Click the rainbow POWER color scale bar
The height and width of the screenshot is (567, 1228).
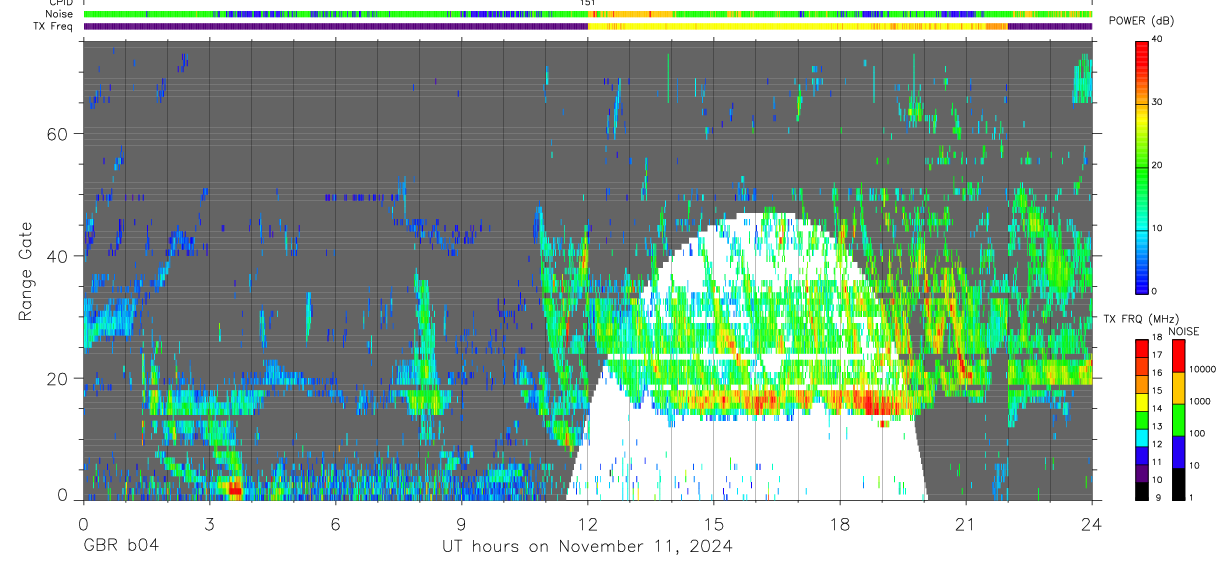1142,166
